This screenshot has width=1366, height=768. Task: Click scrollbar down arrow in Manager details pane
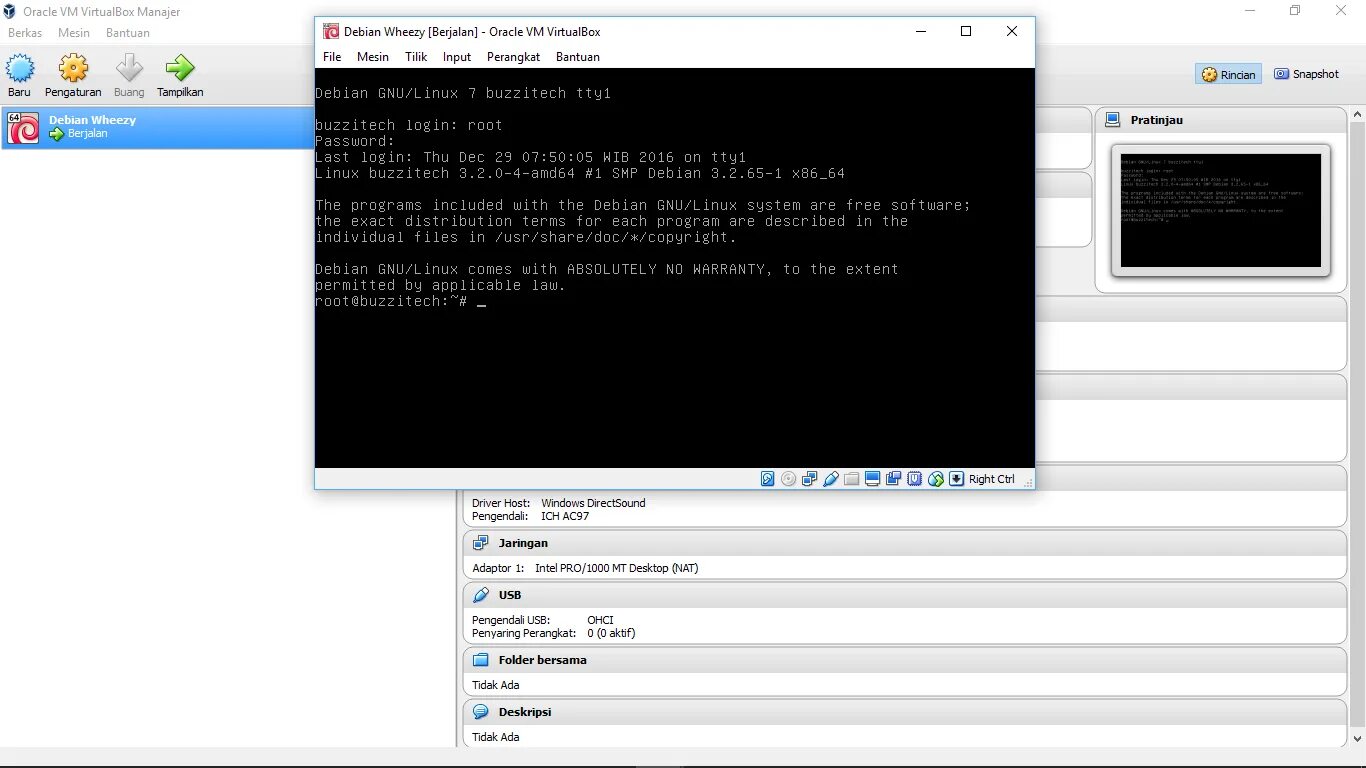1357,739
